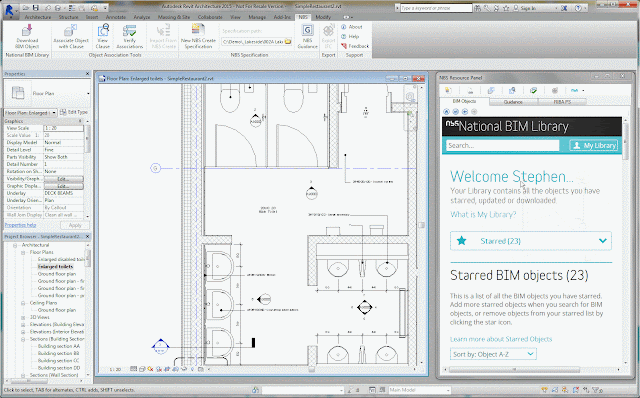Image resolution: width=640 pixels, height=398 pixels.
Task: Open the Architecture ribbon tab
Action: pyautogui.click(x=38, y=17)
